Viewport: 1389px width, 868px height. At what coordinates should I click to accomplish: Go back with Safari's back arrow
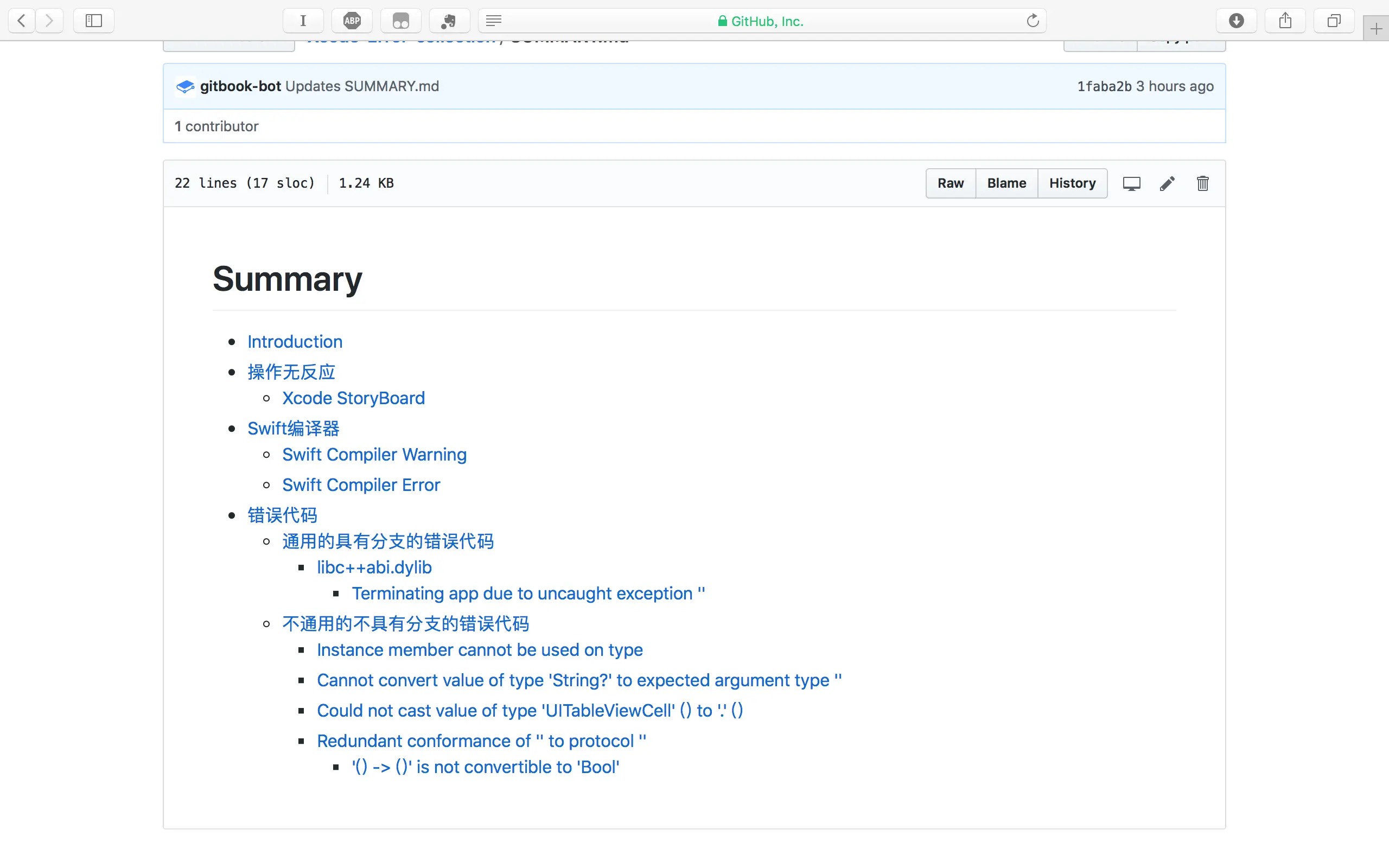pos(21,21)
